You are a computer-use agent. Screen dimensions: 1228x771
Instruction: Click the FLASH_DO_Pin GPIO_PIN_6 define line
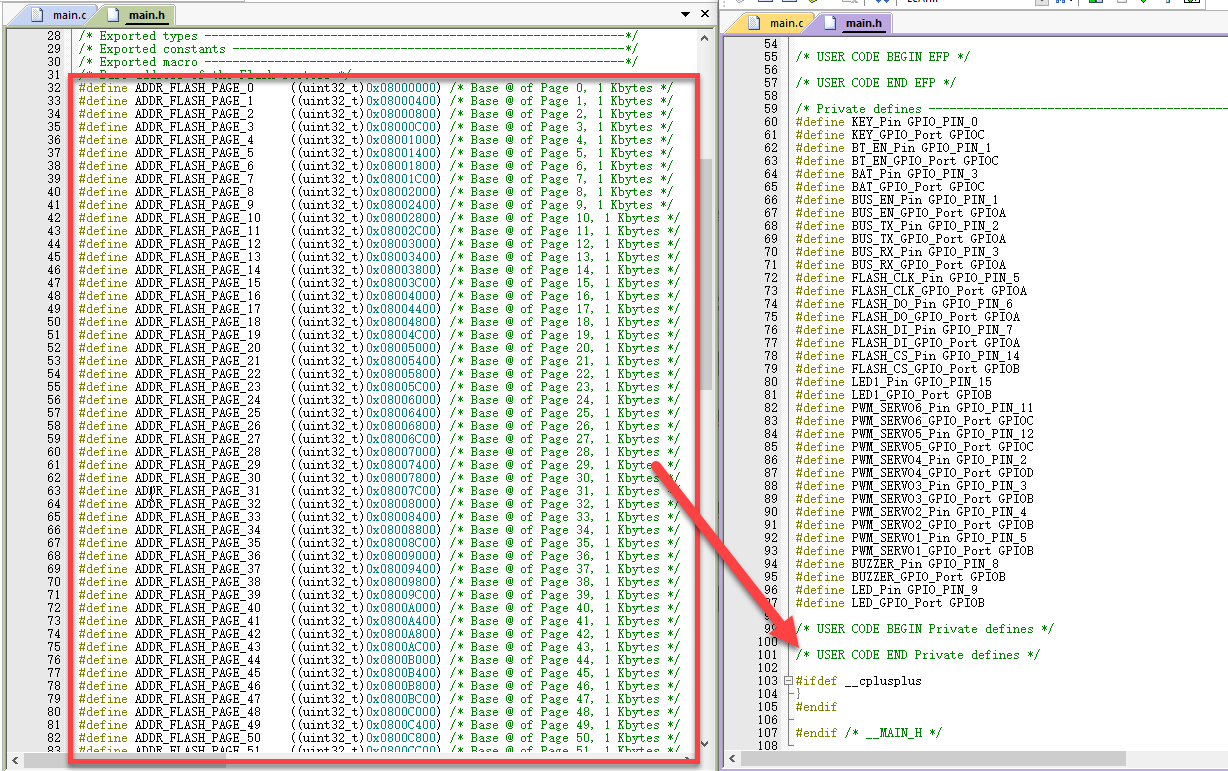[x=904, y=304]
